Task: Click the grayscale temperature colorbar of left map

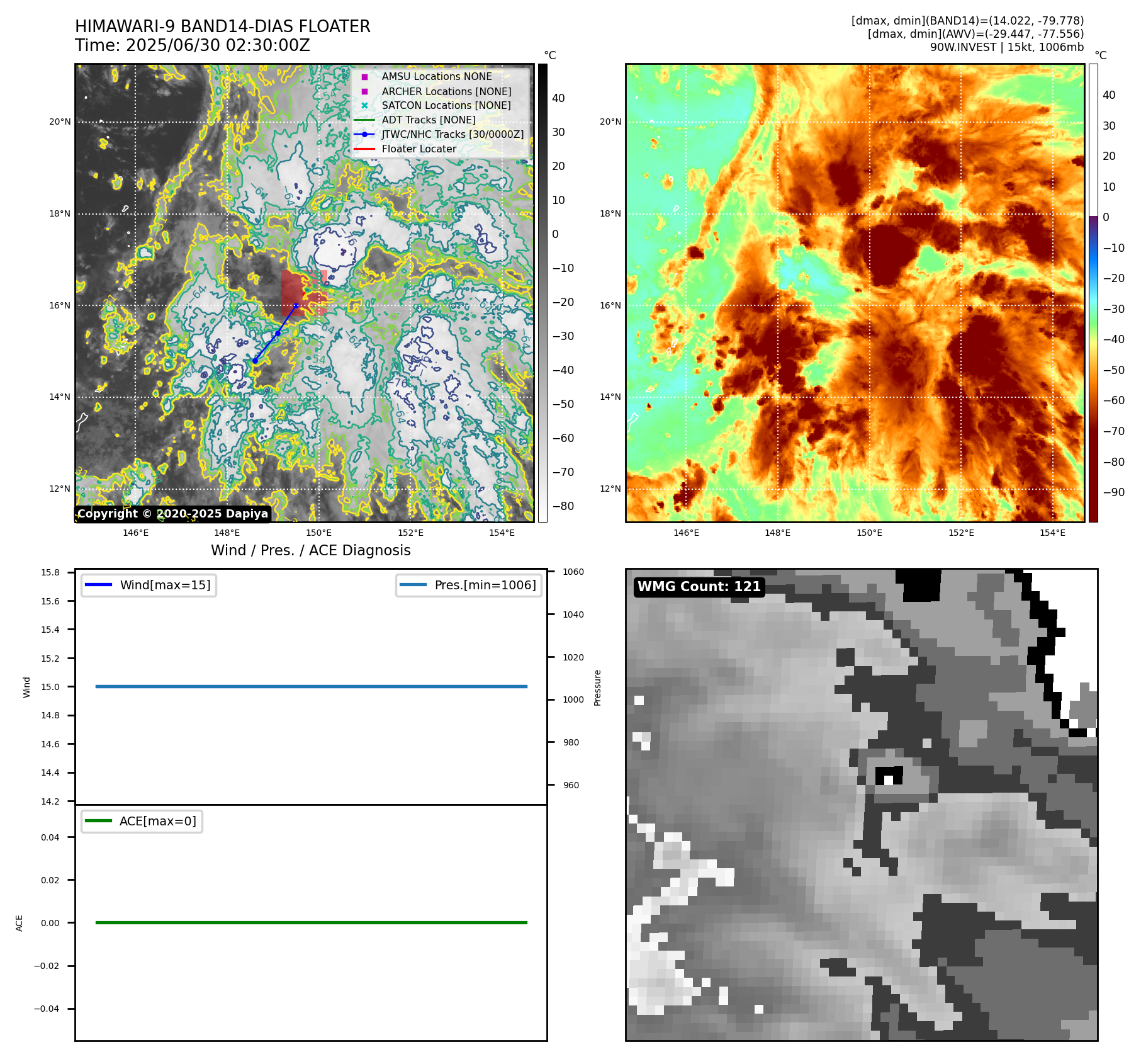Action: 542,293
